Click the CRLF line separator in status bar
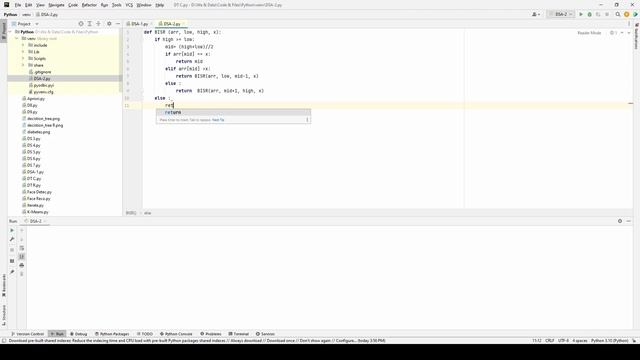 coord(549,340)
